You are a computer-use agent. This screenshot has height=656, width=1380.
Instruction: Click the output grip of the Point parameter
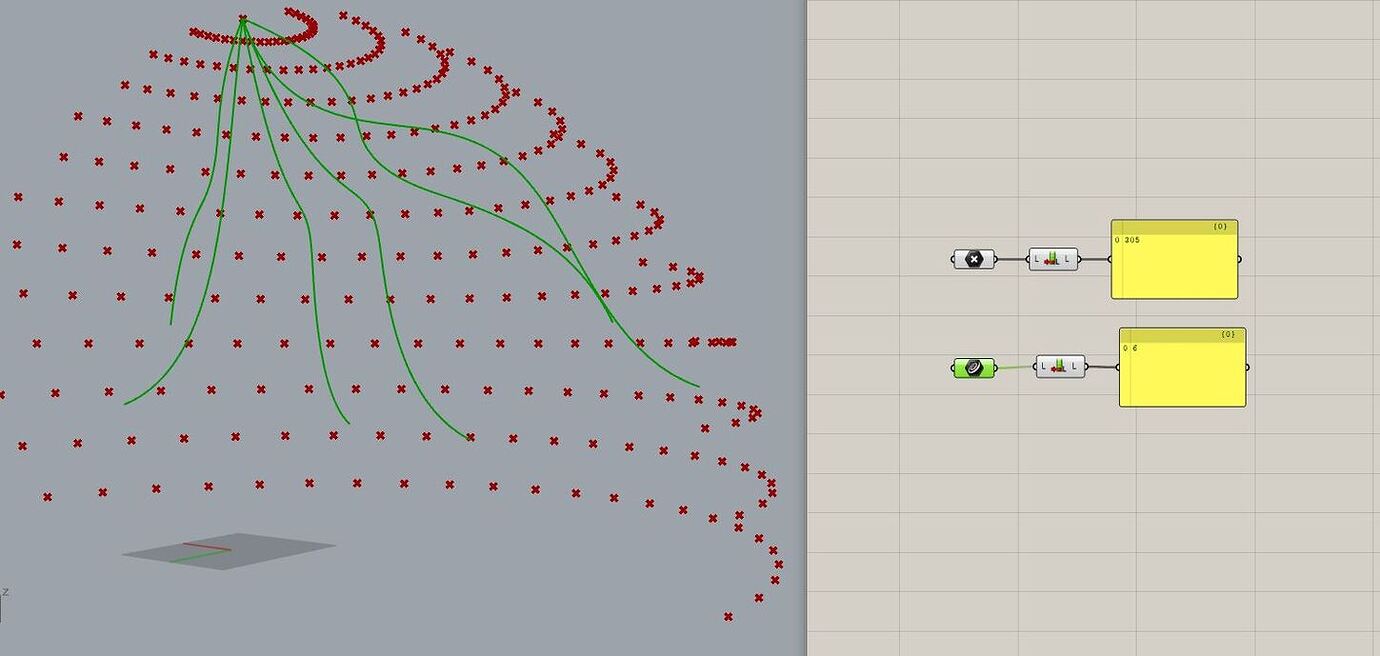tap(996, 259)
